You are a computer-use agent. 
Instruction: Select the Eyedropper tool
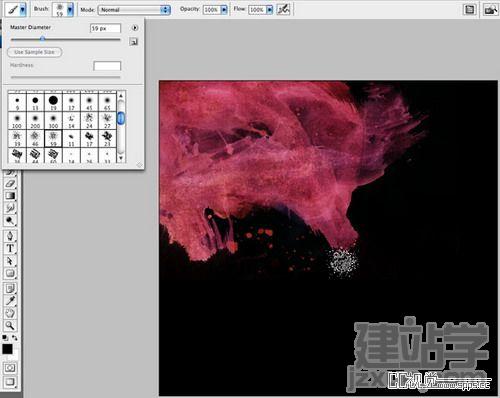10,301
